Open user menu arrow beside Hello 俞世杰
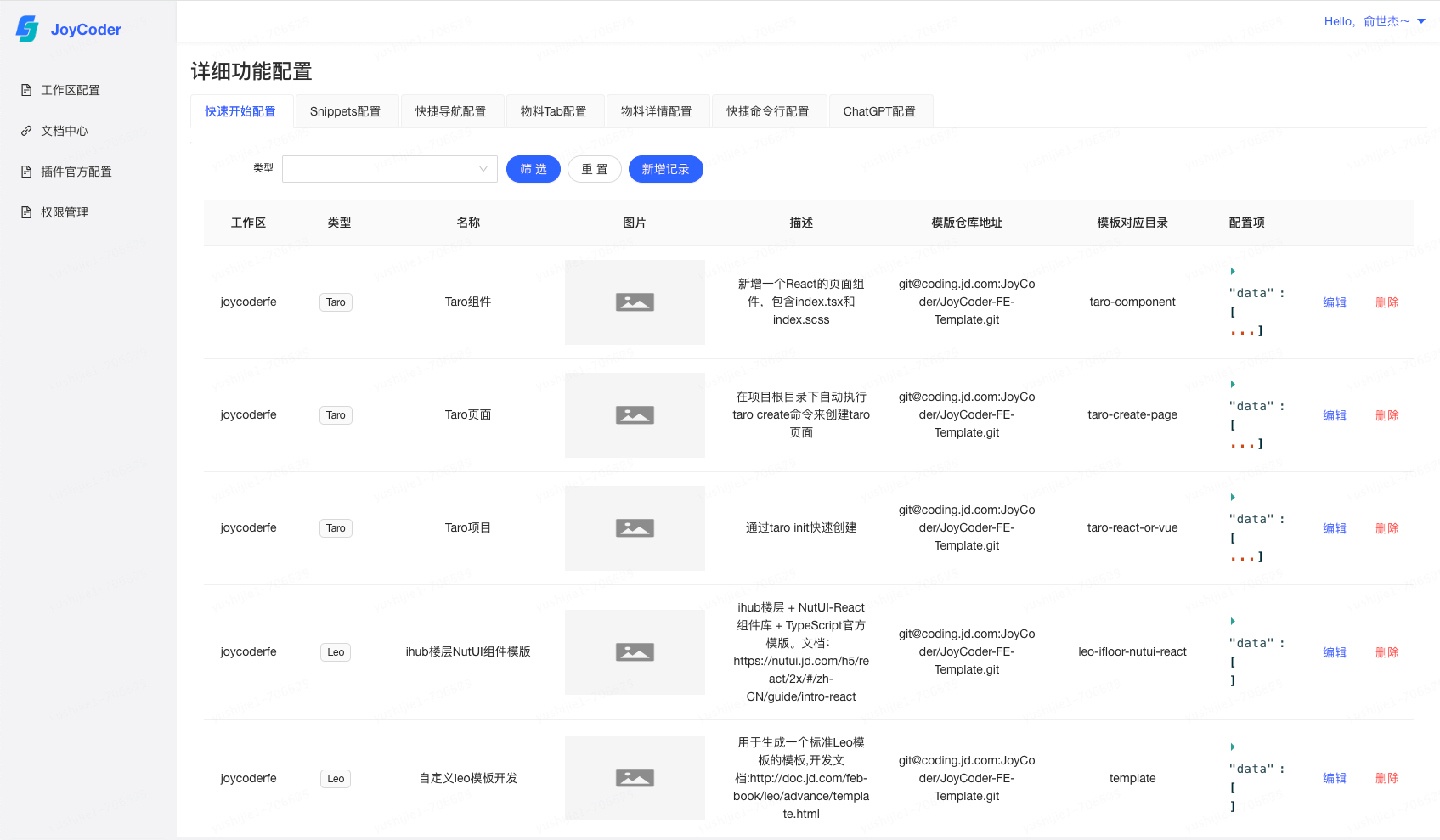 1421,21
